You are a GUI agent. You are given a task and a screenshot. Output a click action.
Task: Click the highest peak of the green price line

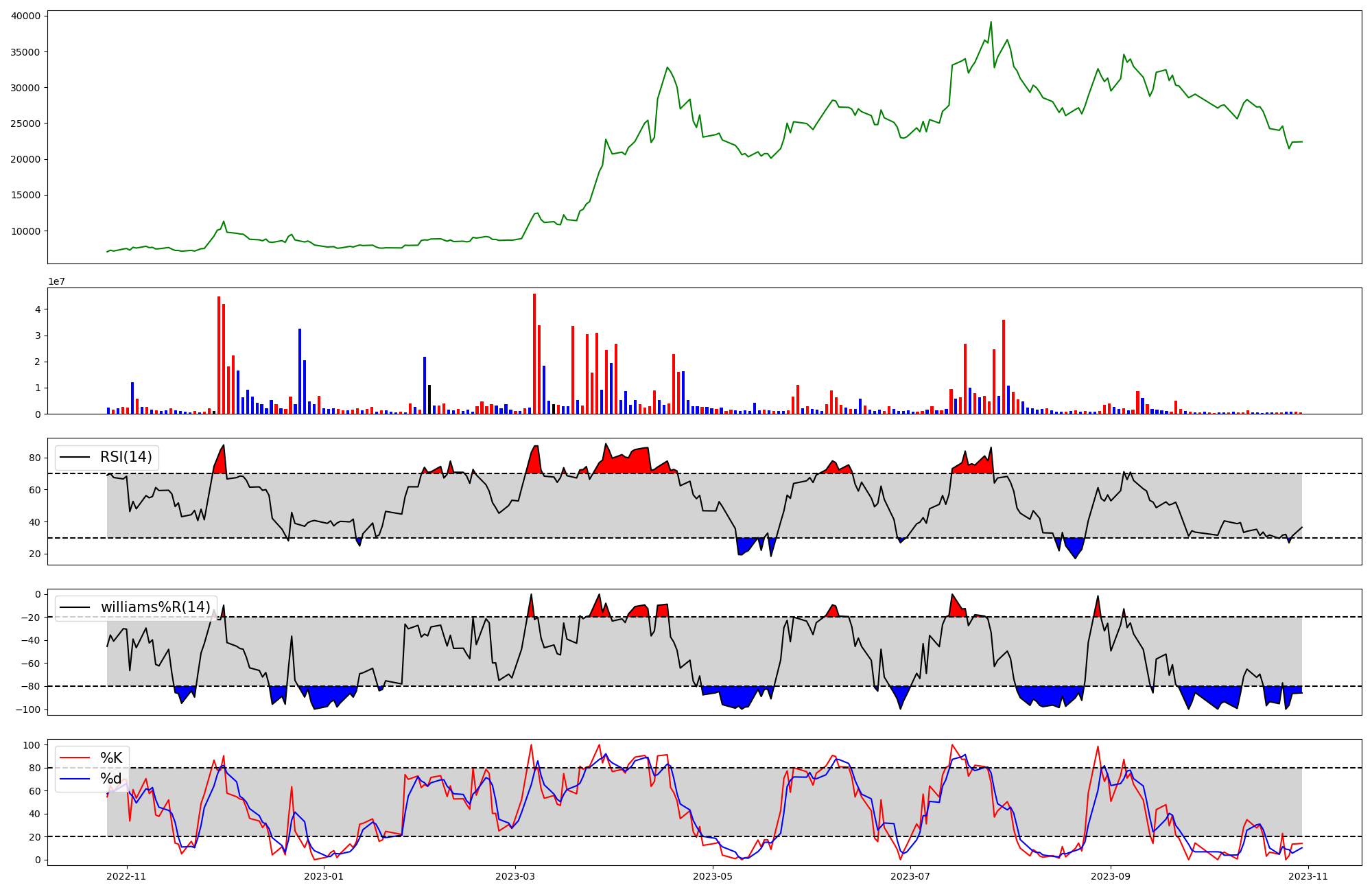(x=991, y=22)
